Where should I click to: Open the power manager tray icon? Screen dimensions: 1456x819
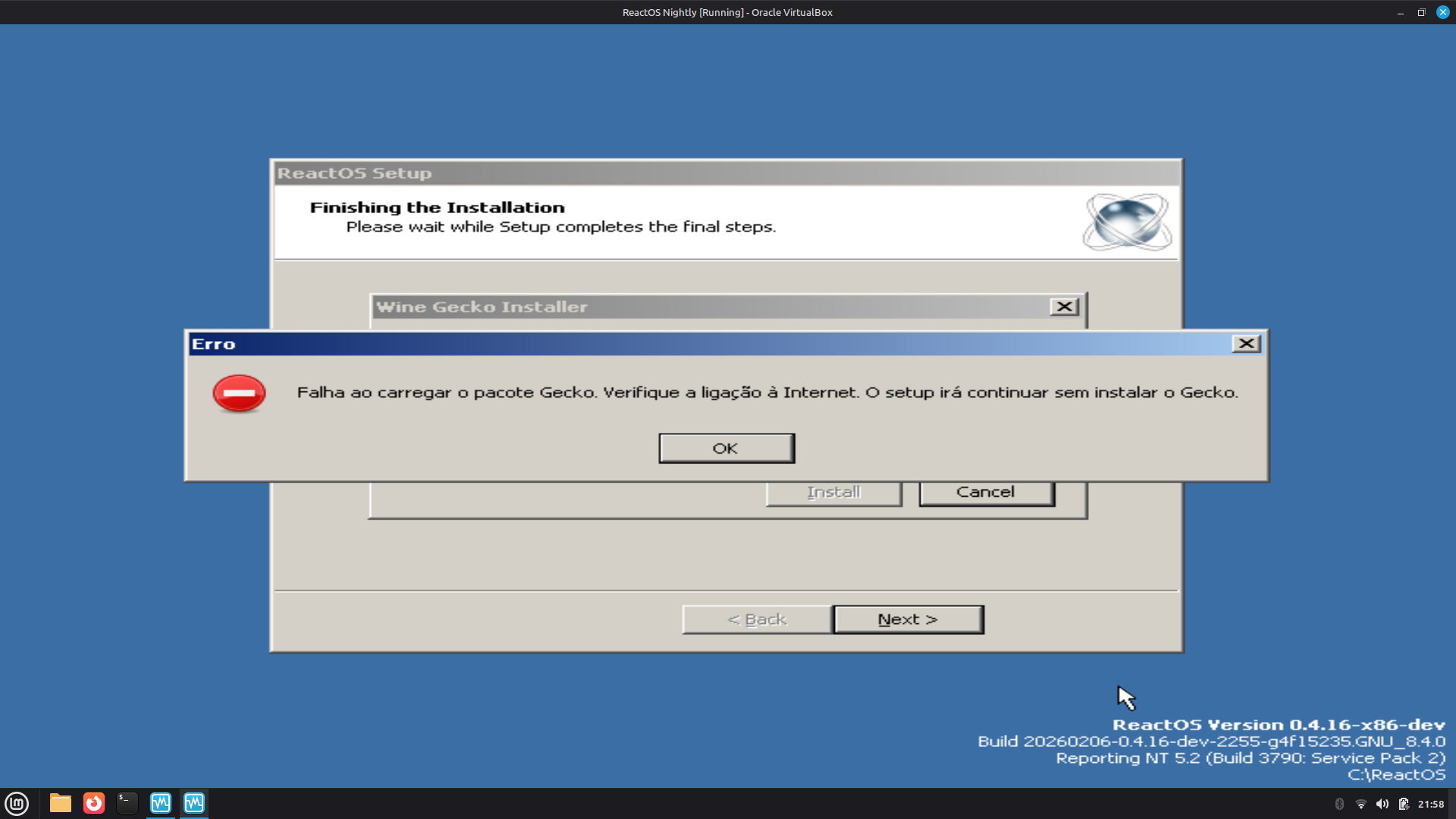1404,804
